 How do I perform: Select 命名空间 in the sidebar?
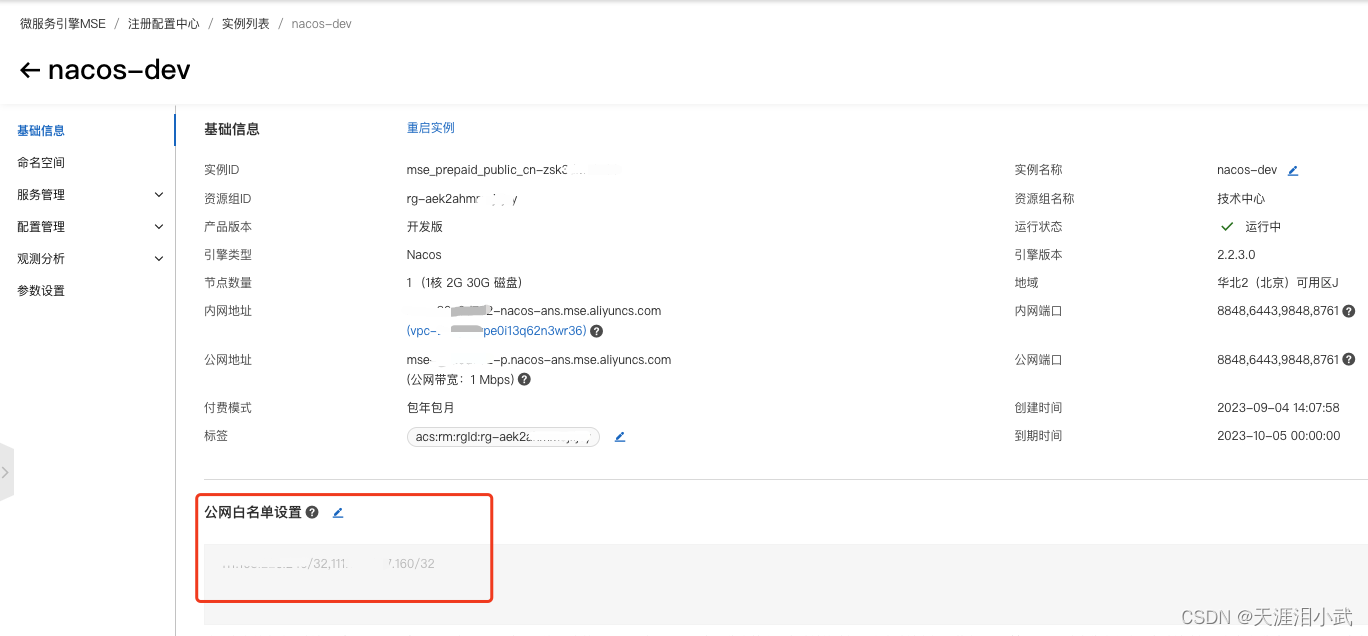coord(40,162)
